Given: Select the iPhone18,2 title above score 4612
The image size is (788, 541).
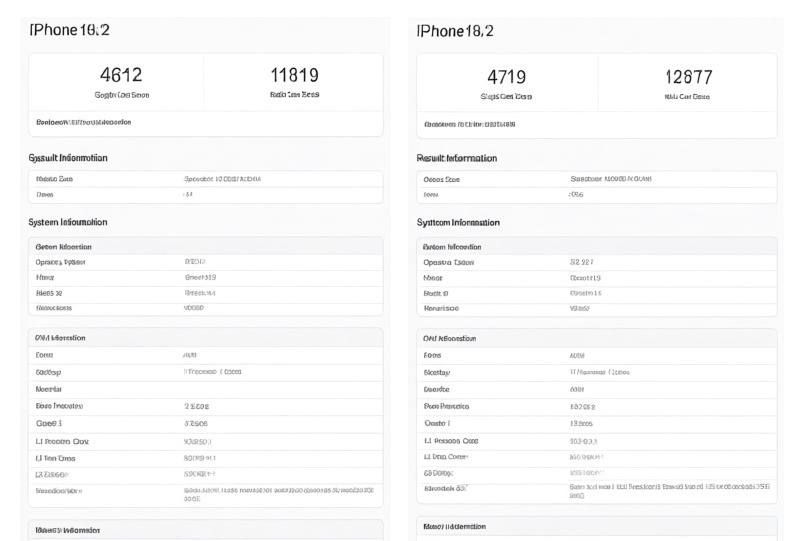Looking at the screenshot, I should [69, 30].
